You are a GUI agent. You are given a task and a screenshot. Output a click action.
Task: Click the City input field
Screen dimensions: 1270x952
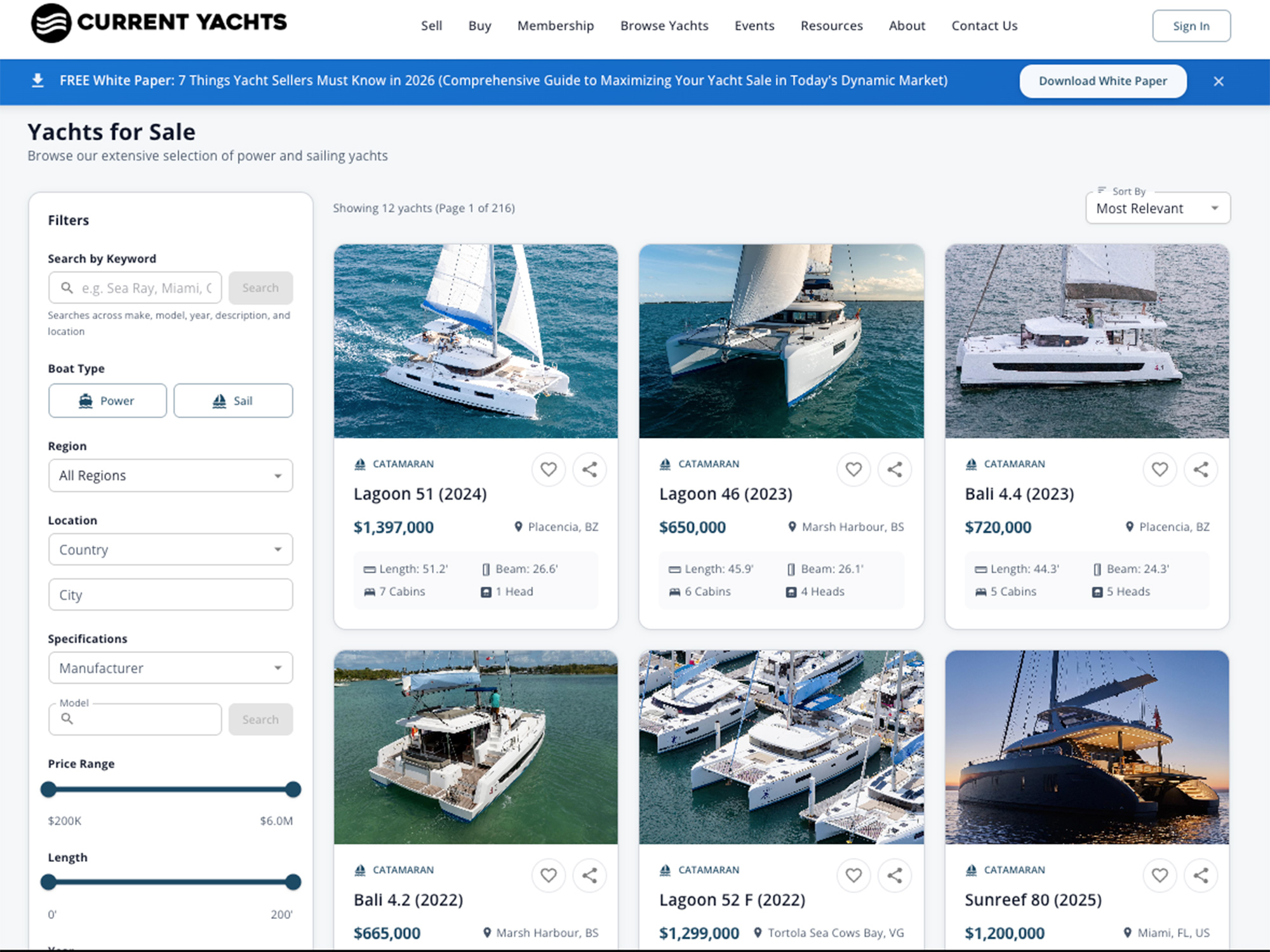(x=170, y=595)
